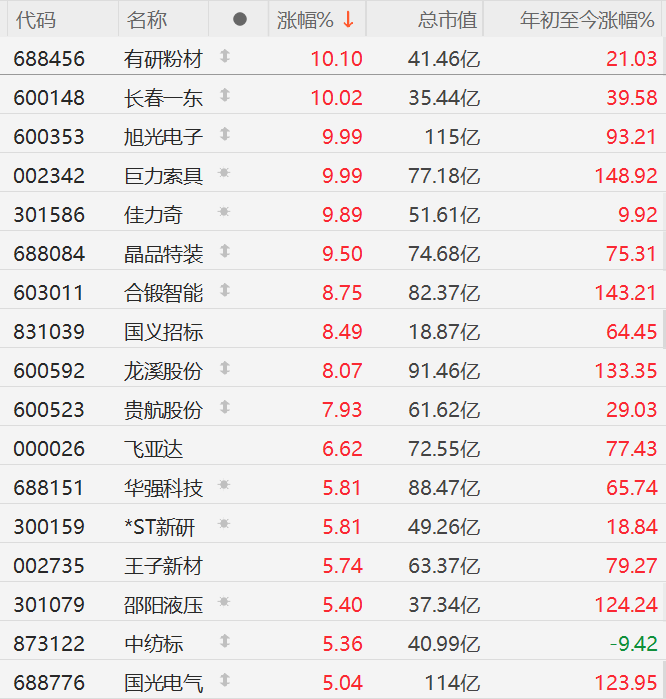Sort by the 名称 column header
666x699 pixels.
147,20
